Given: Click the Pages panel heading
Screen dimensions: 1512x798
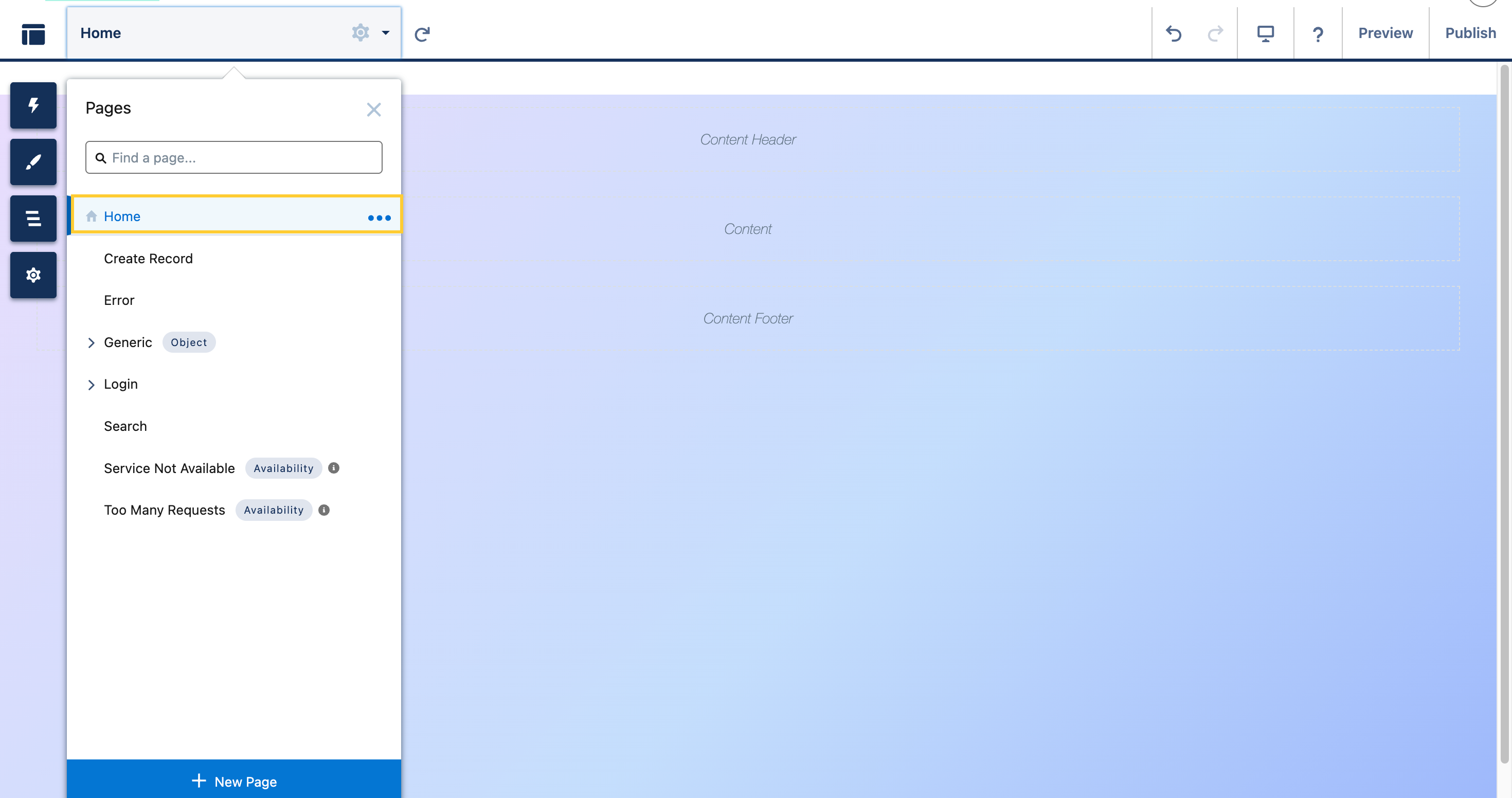Looking at the screenshot, I should coord(108,108).
